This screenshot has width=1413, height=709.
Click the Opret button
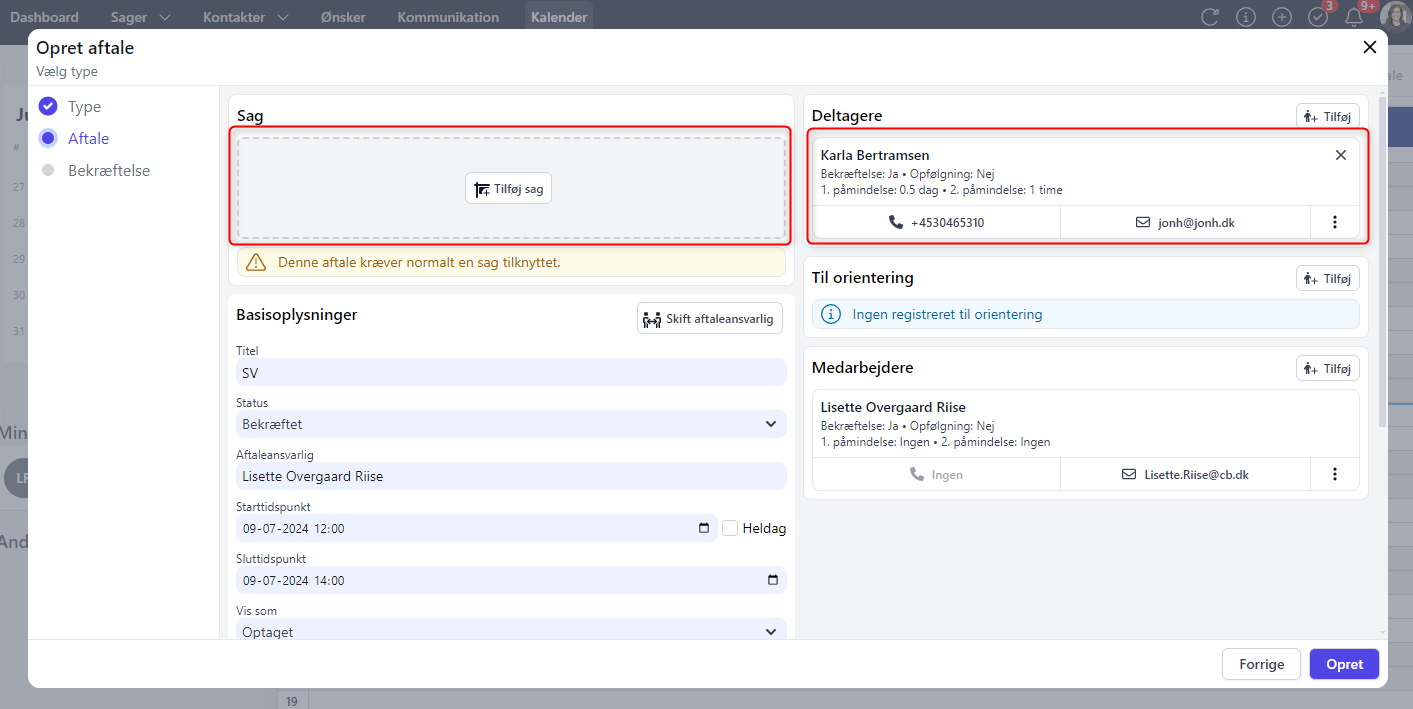1344,664
